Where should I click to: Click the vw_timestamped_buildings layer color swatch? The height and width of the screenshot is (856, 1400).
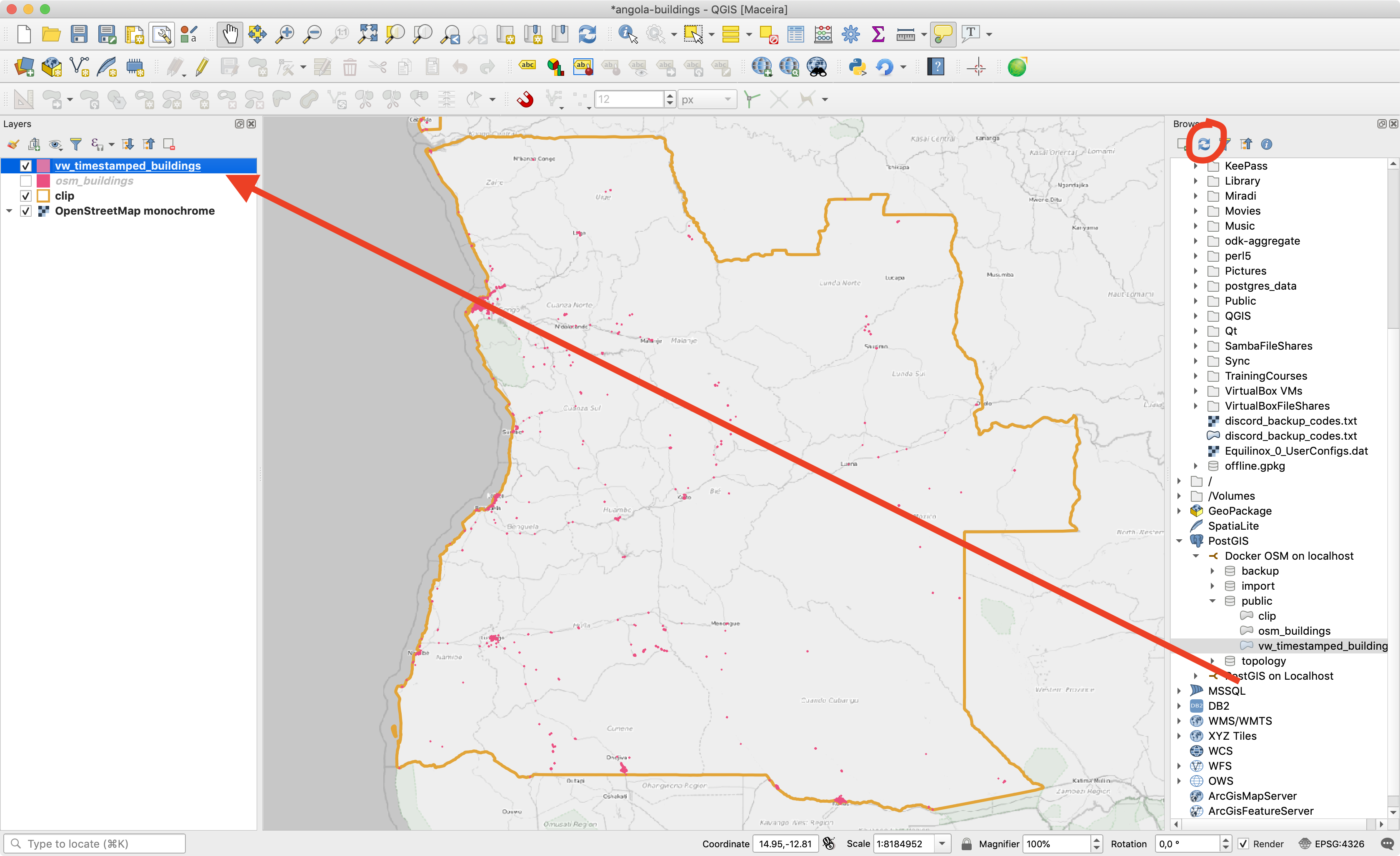[43, 166]
